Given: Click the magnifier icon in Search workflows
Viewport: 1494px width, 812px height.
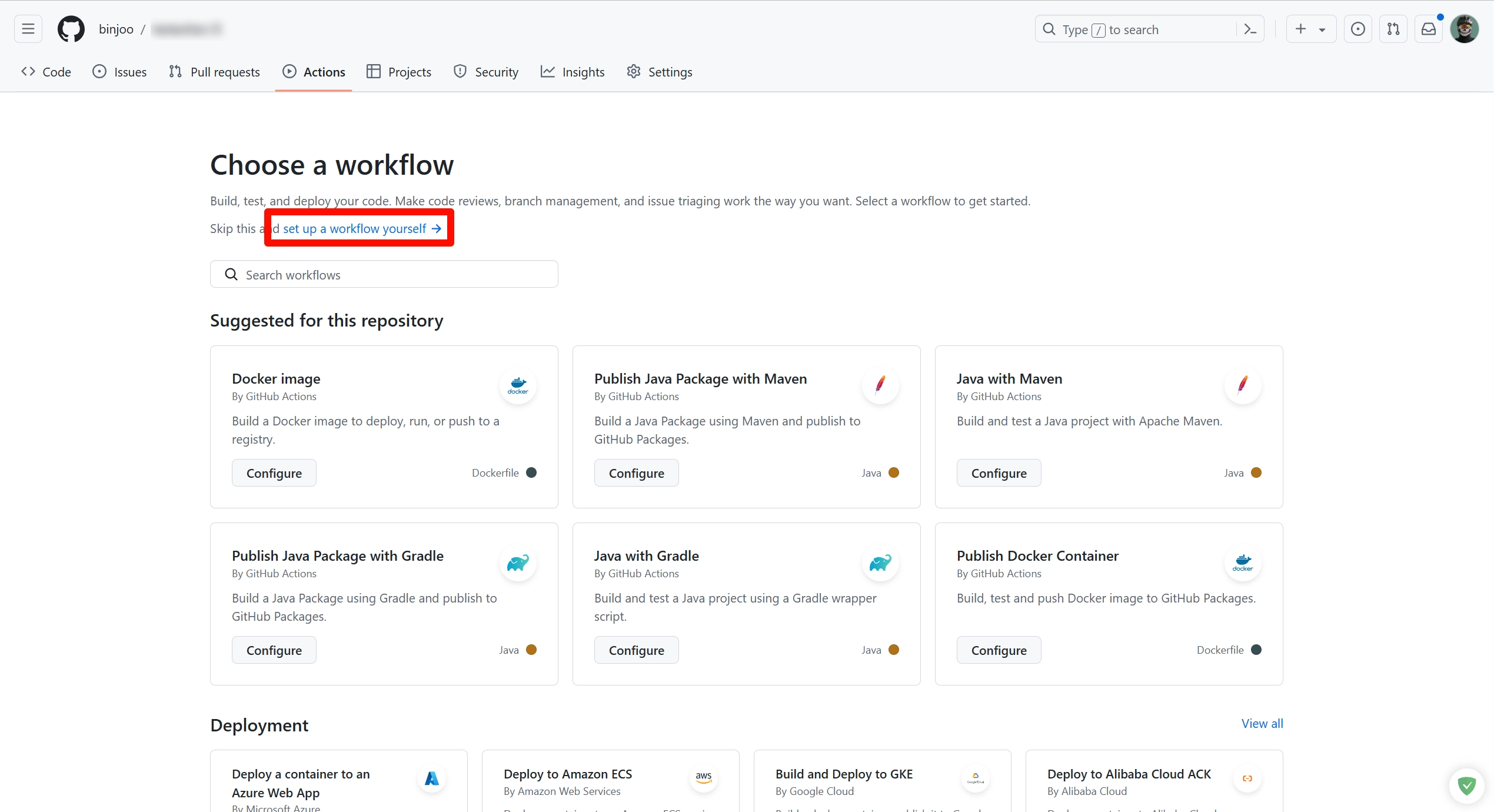Looking at the screenshot, I should (231, 274).
